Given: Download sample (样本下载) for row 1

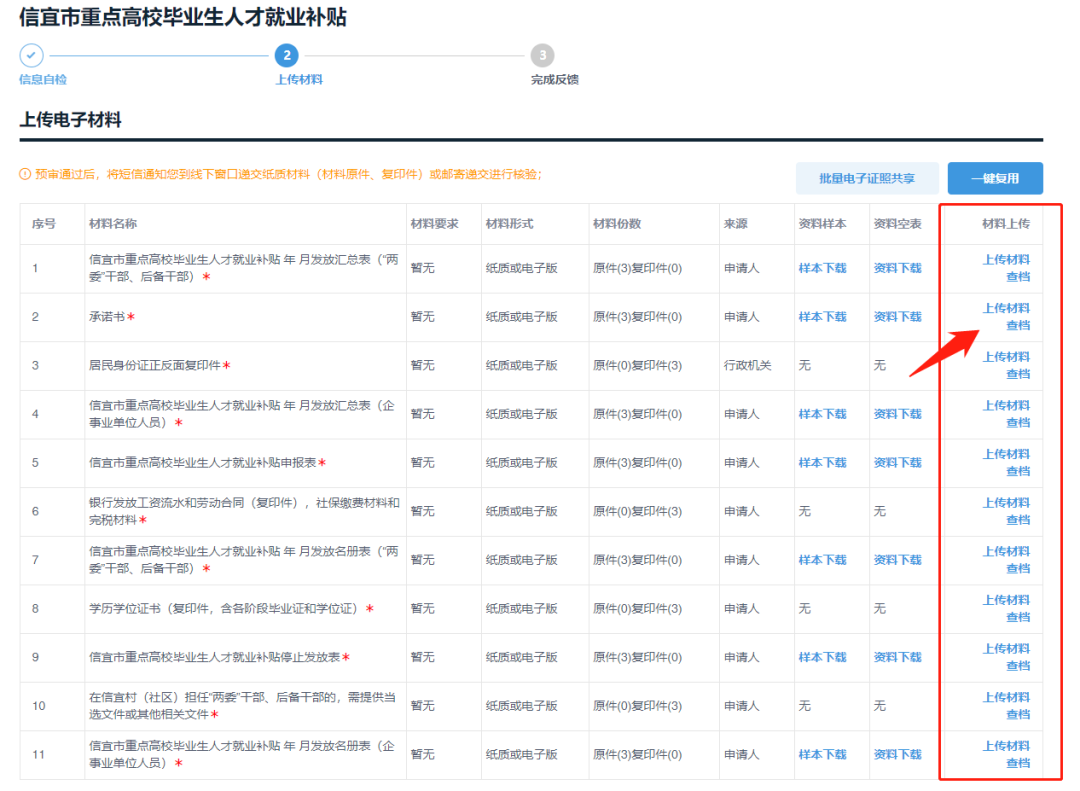Looking at the screenshot, I should (822, 268).
